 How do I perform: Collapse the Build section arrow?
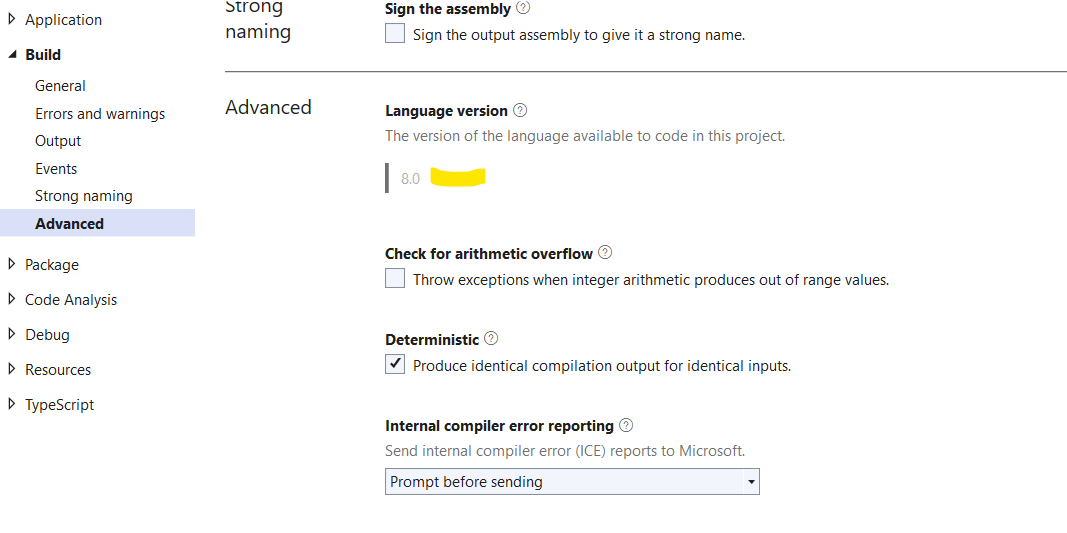[12, 54]
